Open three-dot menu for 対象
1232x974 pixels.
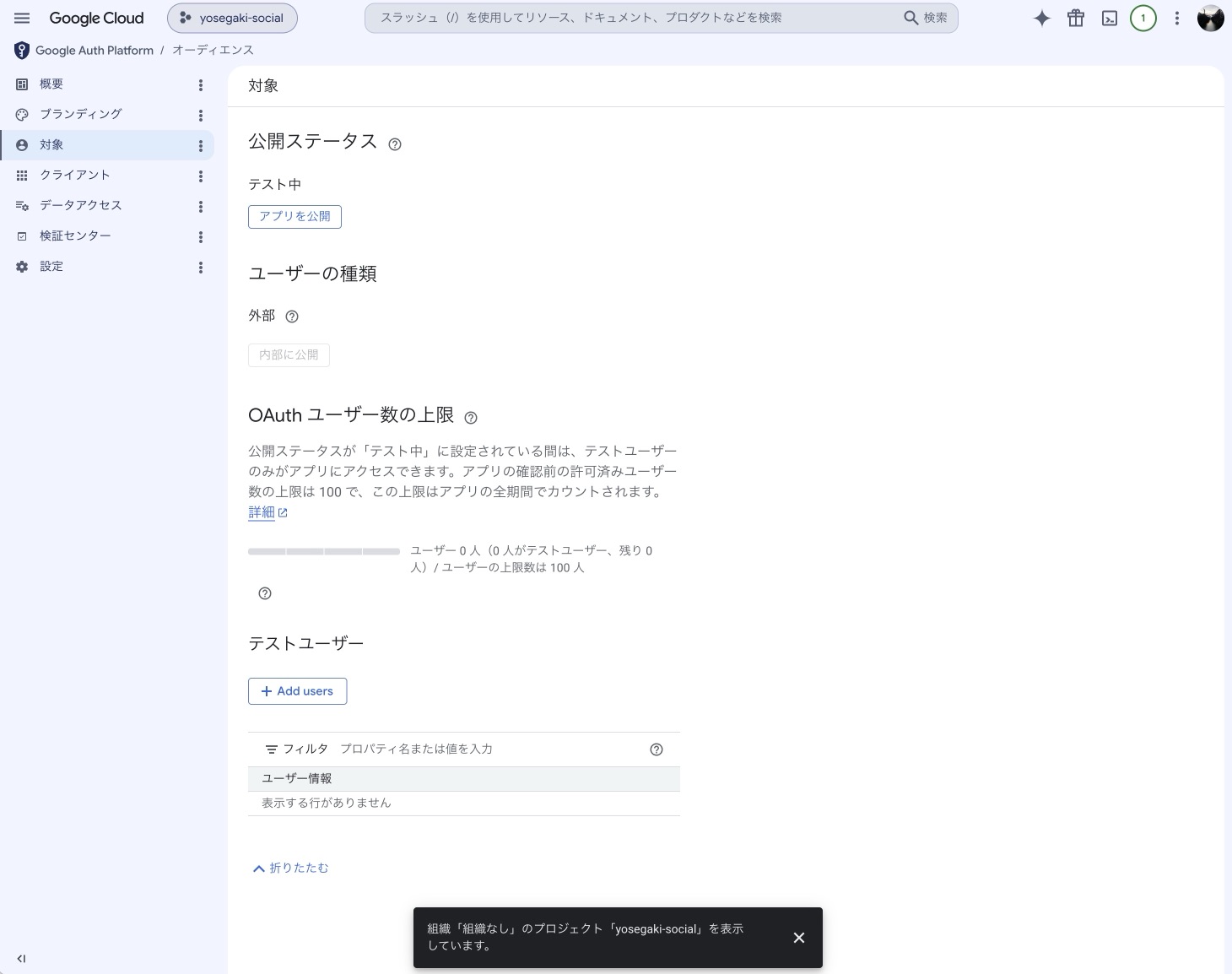tap(201, 145)
